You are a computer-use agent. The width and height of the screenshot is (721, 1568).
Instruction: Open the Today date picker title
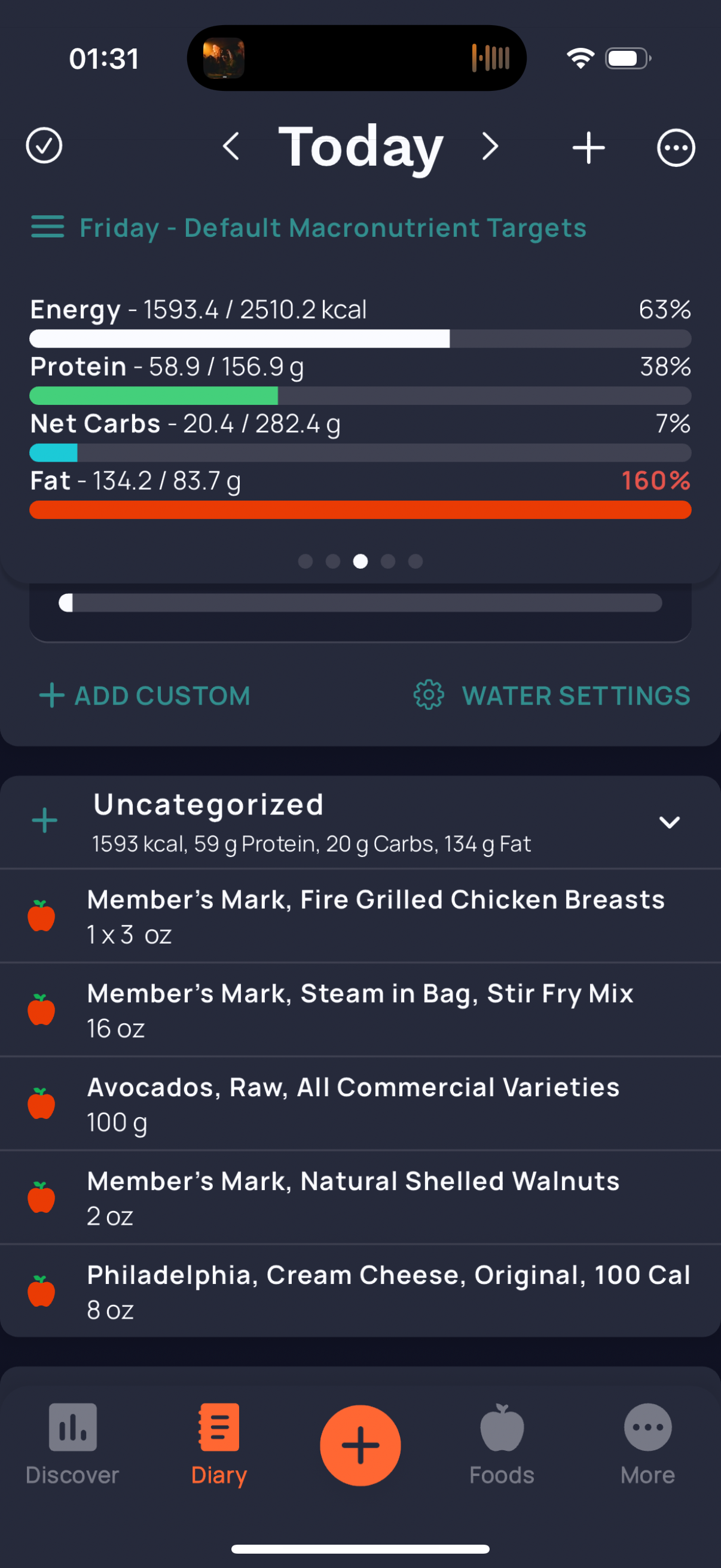pyautogui.click(x=361, y=147)
